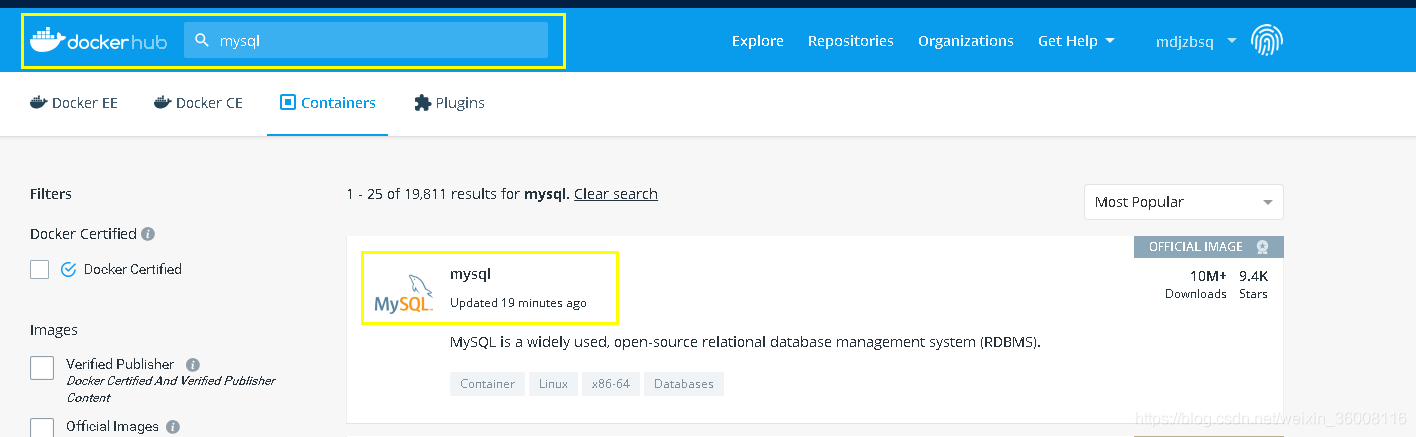The width and height of the screenshot is (1416, 437).
Task: Click the search magnifier icon
Action: coord(202,41)
